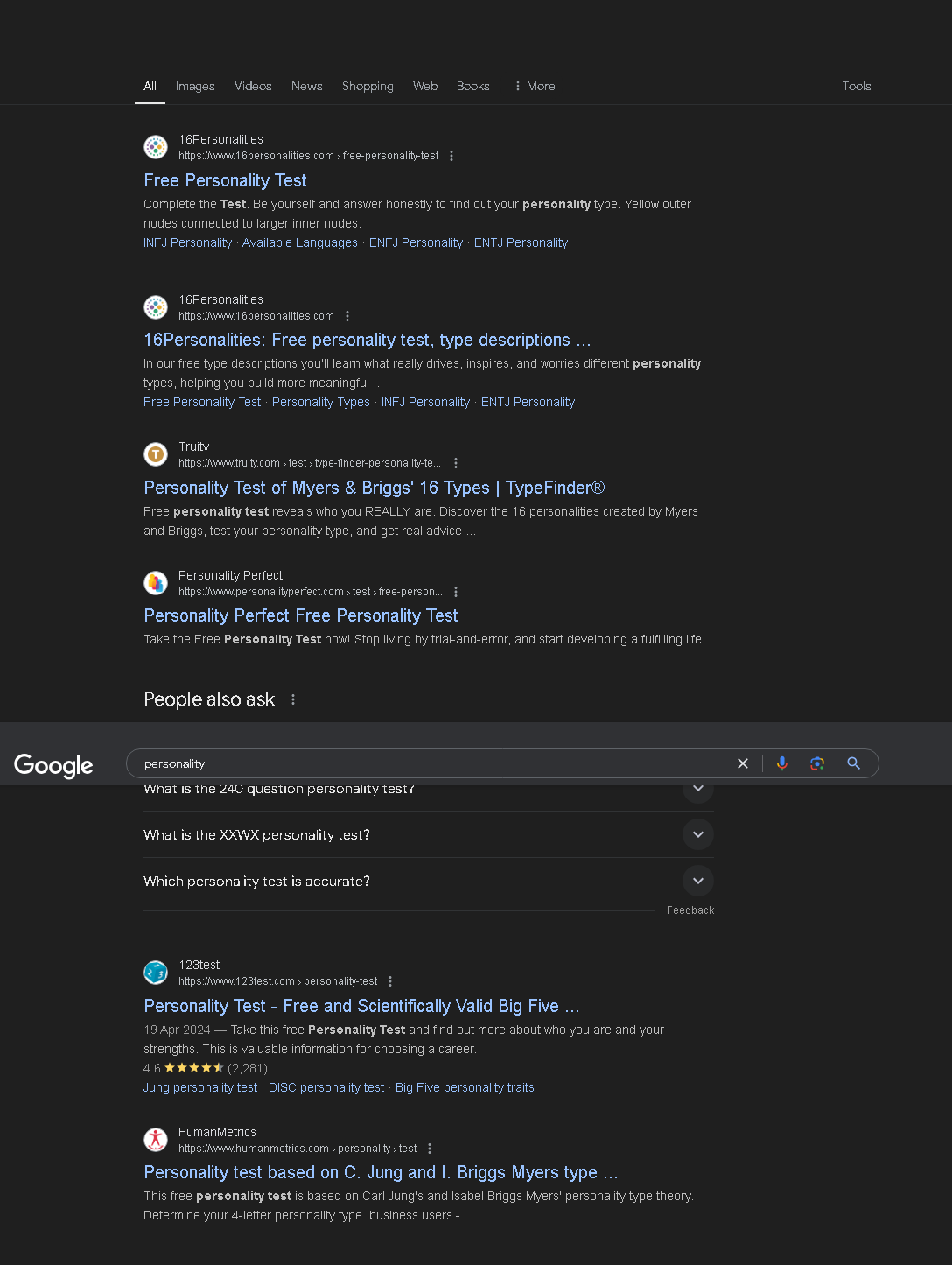Follow the 'DISC personality test' sitelink
The width and height of the screenshot is (952, 1265).
[x=326, y=1087]
